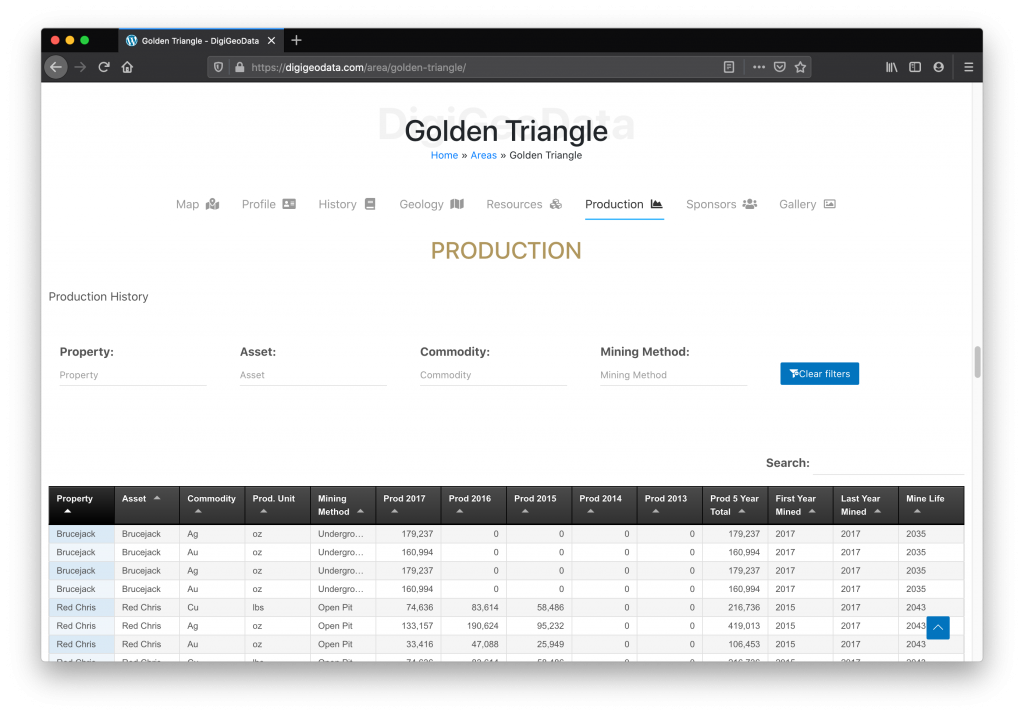The image size is (1024, 716).
Task: Click the browser forward arrow
Action: click(80, 67)
